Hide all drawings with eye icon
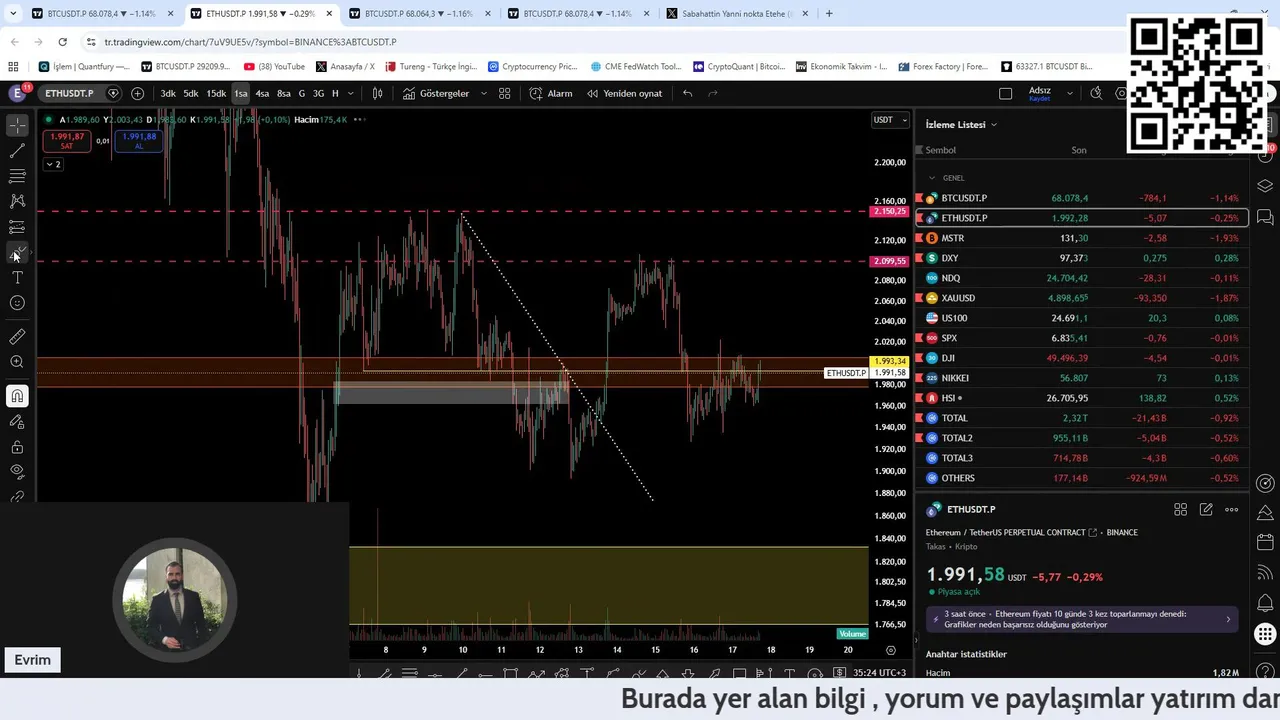 click(17, 471)
